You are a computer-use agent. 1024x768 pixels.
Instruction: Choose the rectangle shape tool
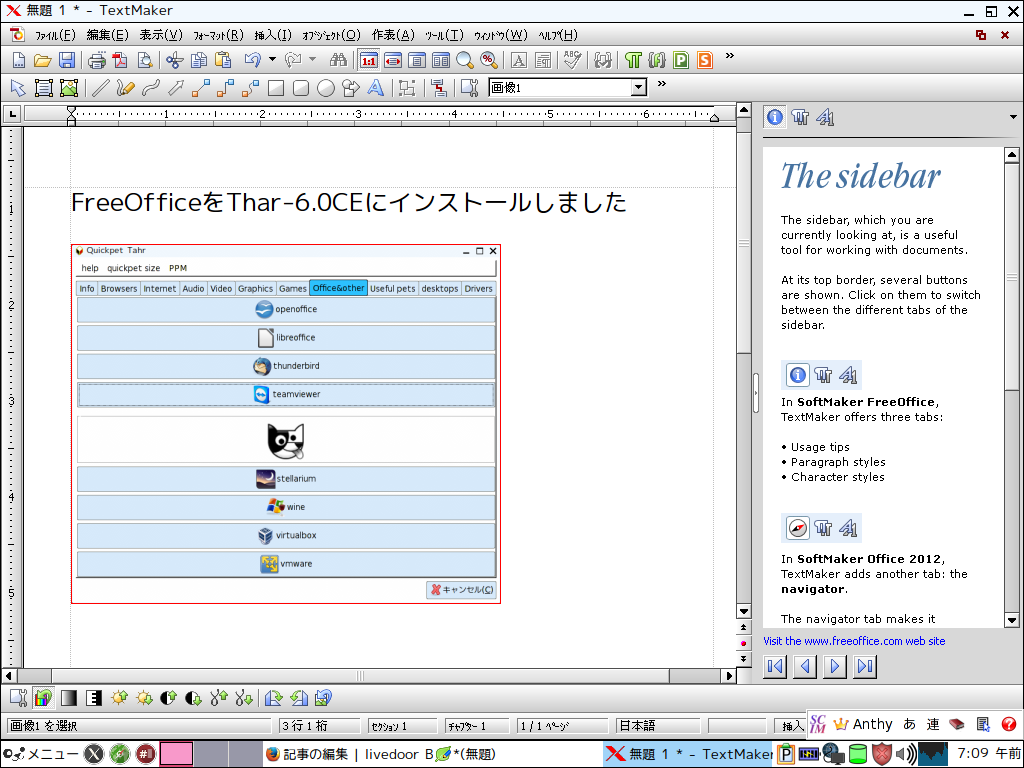tap(276, 88)
